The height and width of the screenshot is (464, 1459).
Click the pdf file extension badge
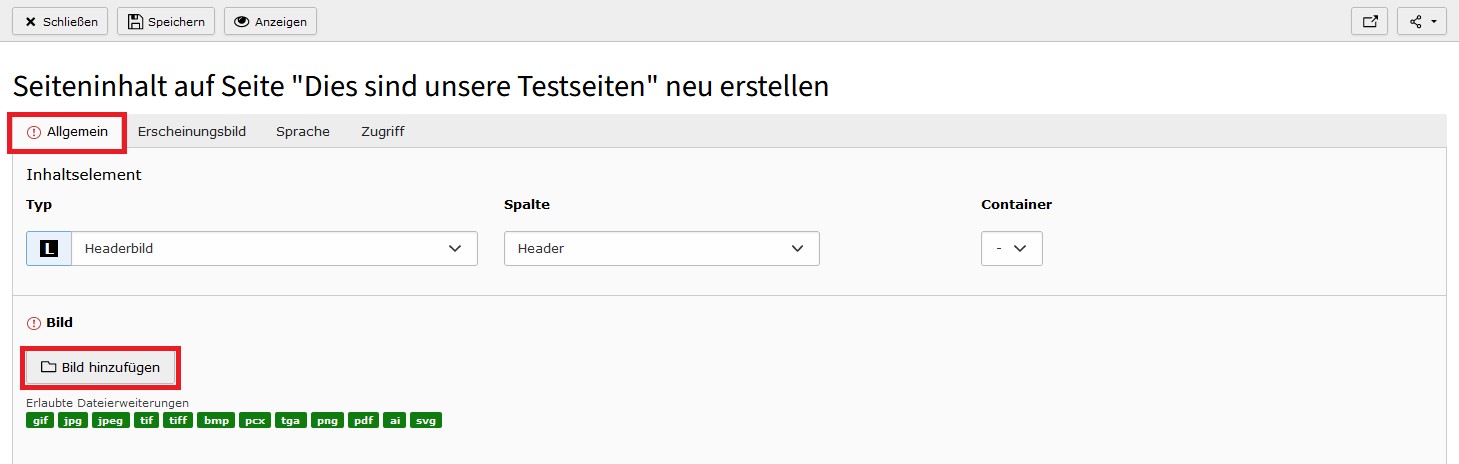point(363,421)
